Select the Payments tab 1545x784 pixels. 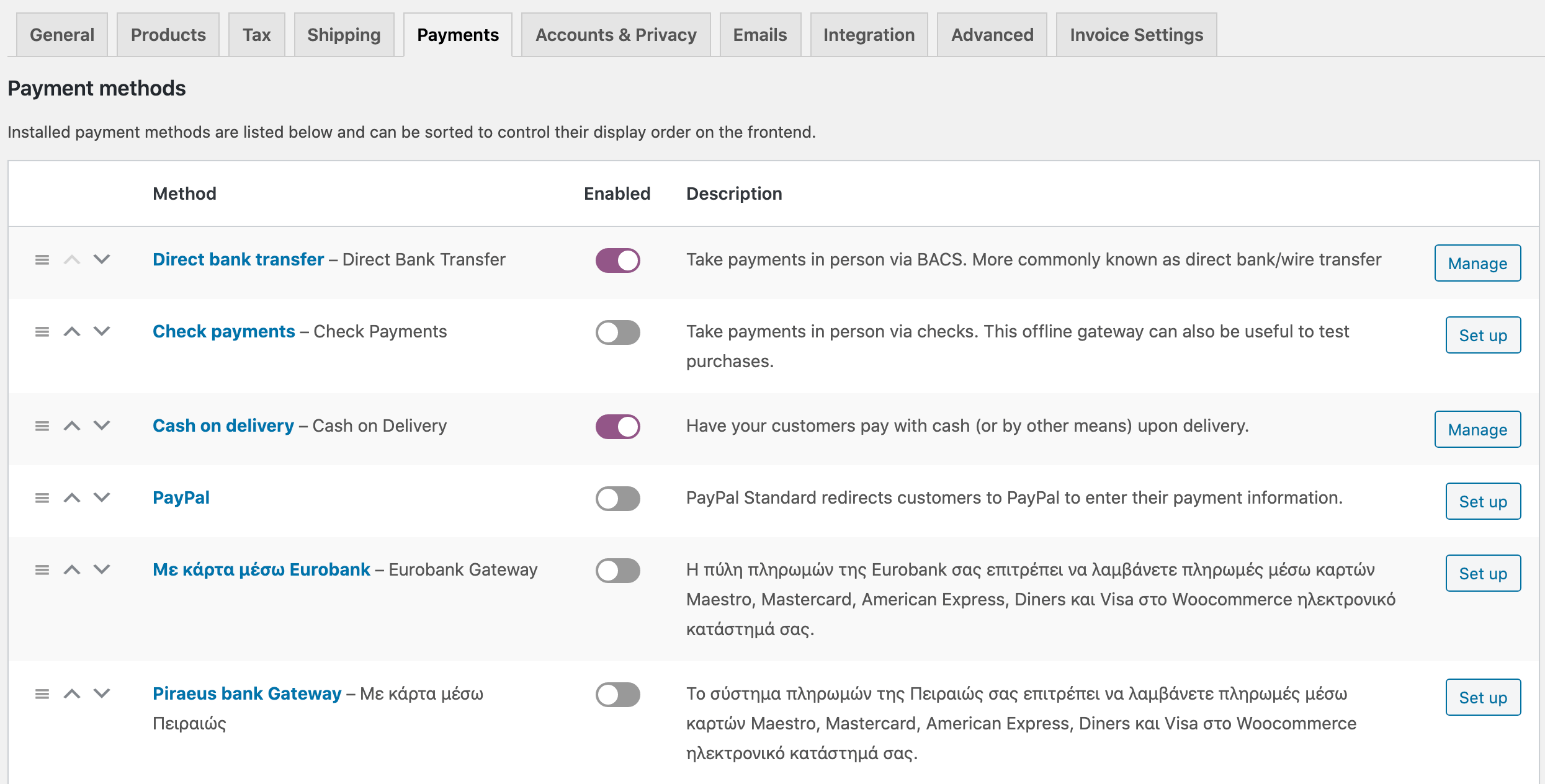pyautogui.click(x=458, y=35)
